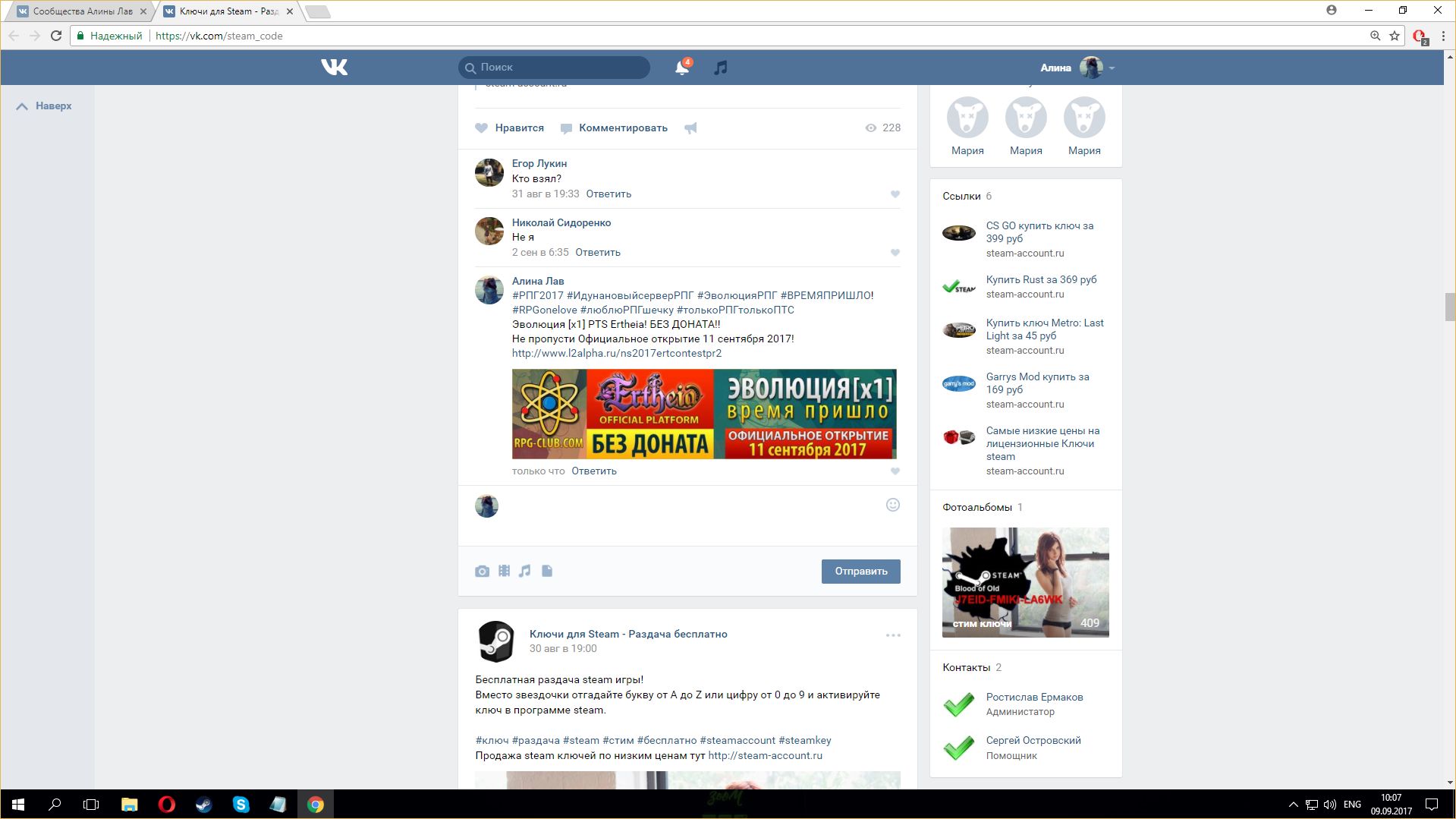
Task: Click the share megaphone icon
Action: pos(690,128)
